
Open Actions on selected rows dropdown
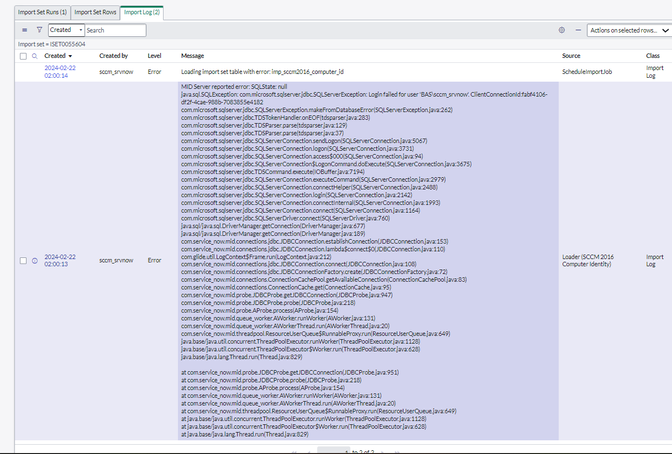click(x=628, y=30)
